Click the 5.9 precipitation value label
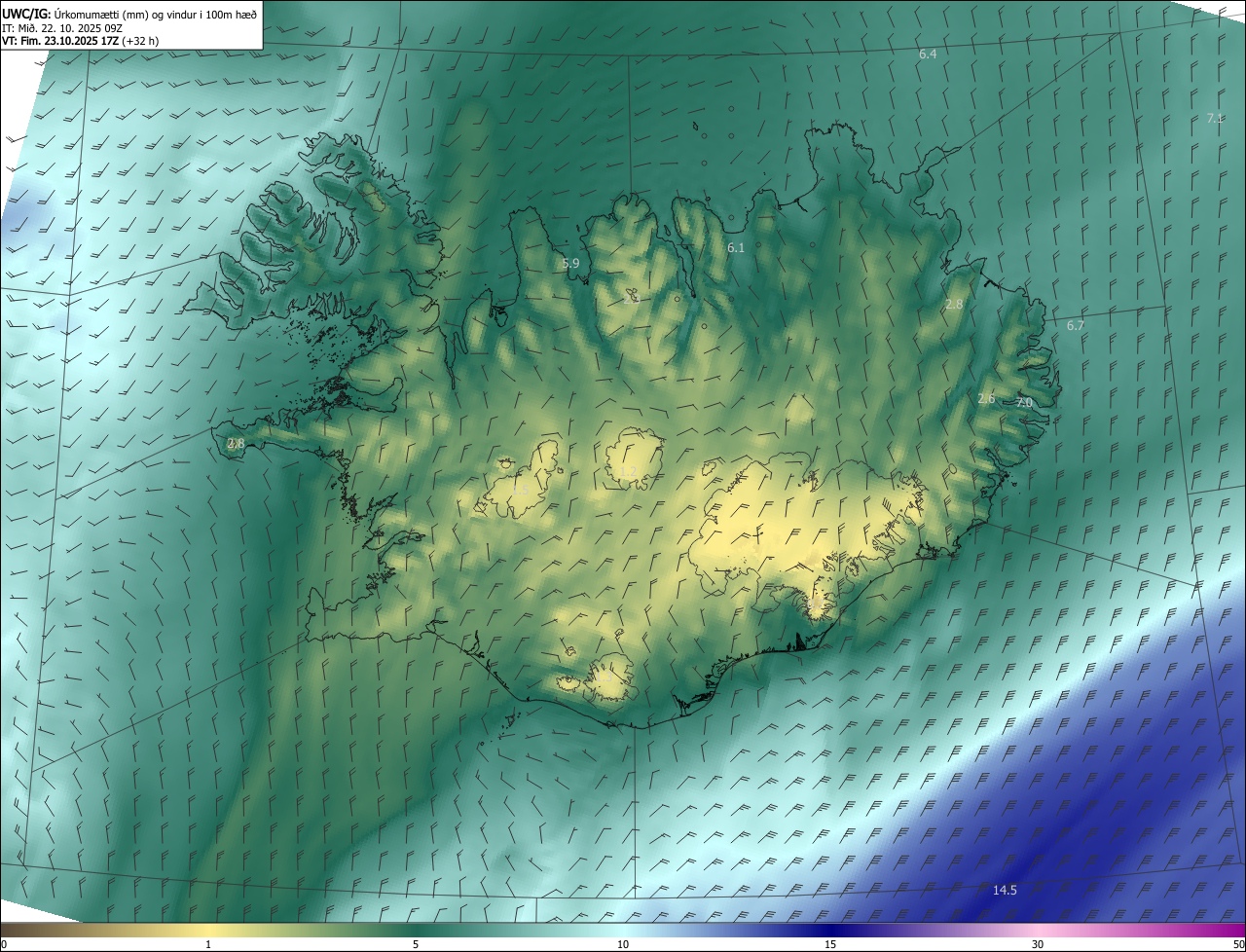Viewport: 1246px width, 952px height. pyautogui.click(x=570, y=263)
